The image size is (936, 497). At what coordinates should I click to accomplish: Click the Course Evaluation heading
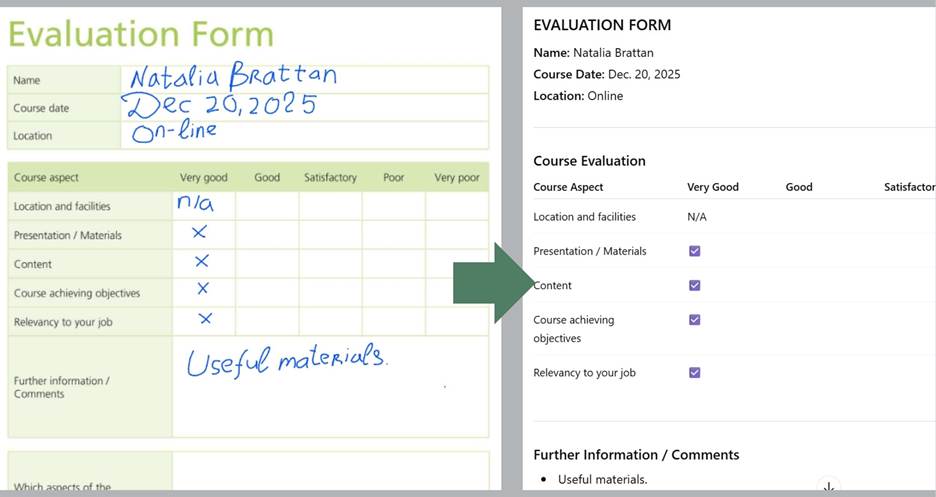pyautogui.click(x=589, y=161)
